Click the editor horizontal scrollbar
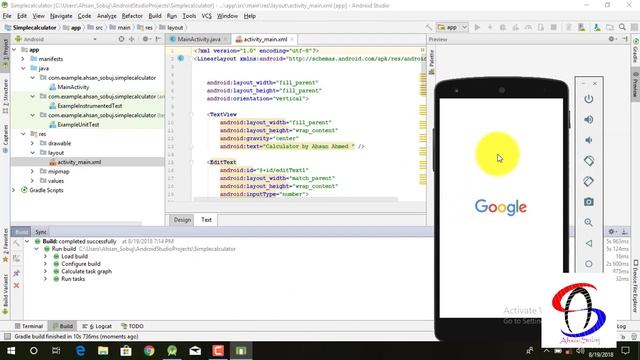The width and height of the screenshot is (640, 360). (296, 200)
